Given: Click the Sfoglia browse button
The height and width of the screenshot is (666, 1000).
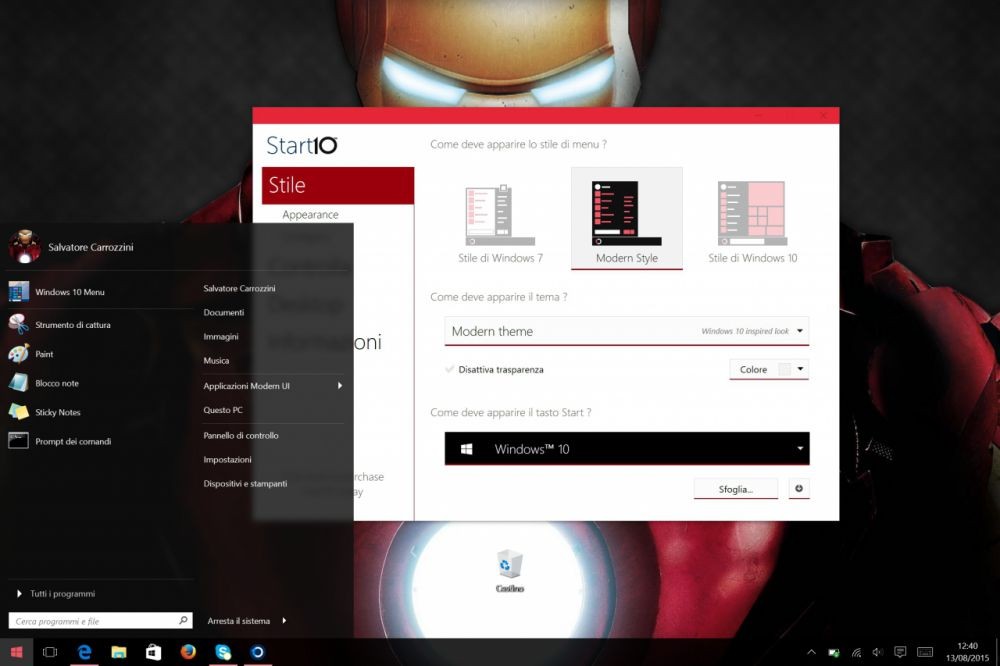Looking at the screenshot, I should [x=735, y=489].
